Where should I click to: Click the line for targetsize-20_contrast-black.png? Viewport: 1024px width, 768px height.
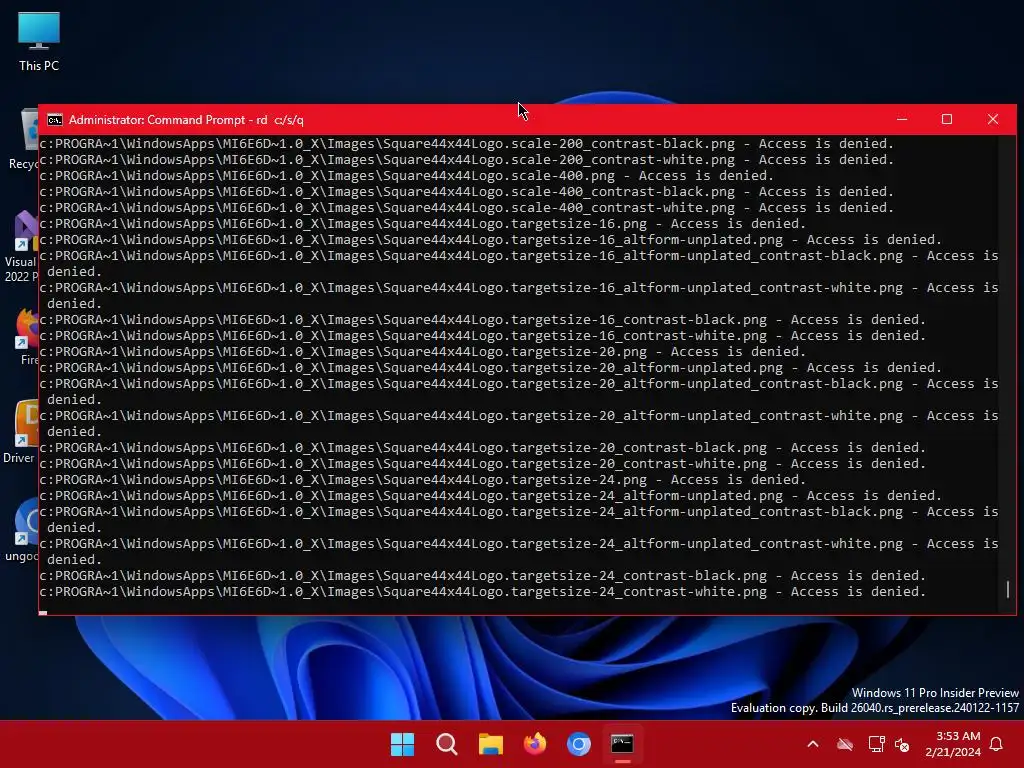click(x=483, y=448)
